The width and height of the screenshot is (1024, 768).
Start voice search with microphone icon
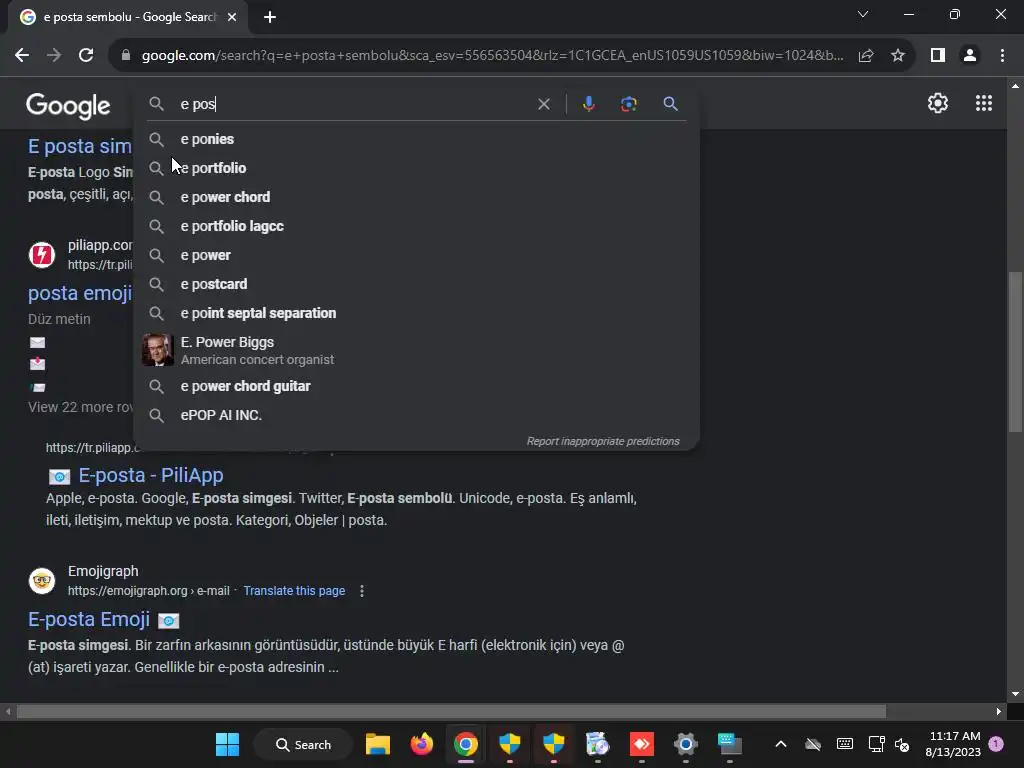(x=588, y=104)
